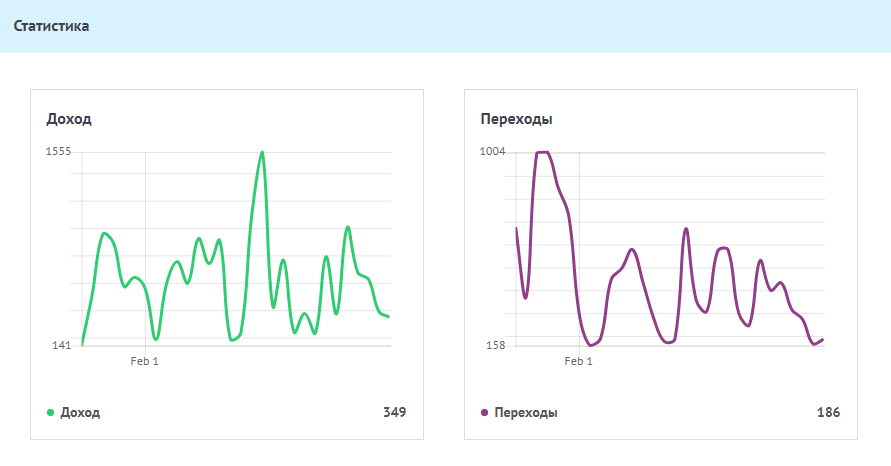Screen dimensions: 891x466
Task: Click the flat top peak of purple line
Action: [x=542, y=152]
